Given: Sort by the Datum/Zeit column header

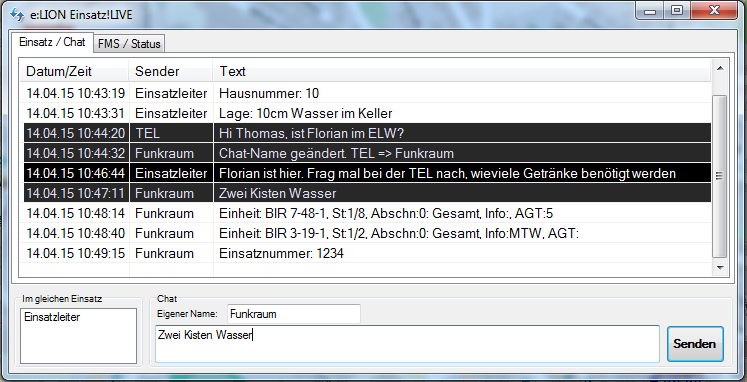Looking at the screenshot, I should 74,71.
